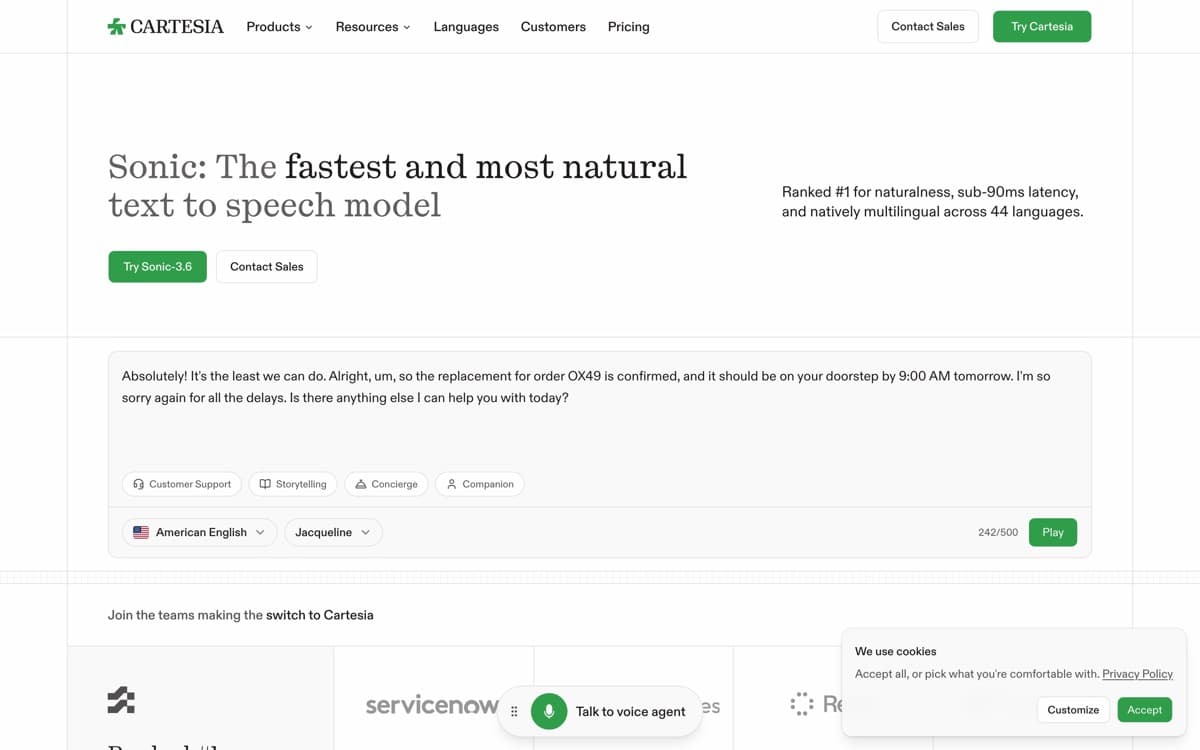Grab the voice agent widget drag handle
Viewport: 1200px width, 750px height.
(514, 712)
